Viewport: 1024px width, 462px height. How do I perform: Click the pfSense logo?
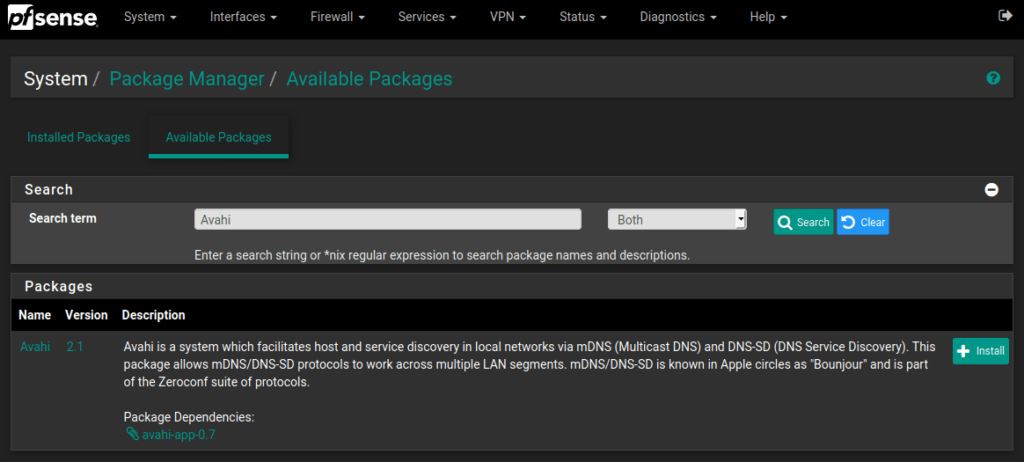click(x=53, y=17)
